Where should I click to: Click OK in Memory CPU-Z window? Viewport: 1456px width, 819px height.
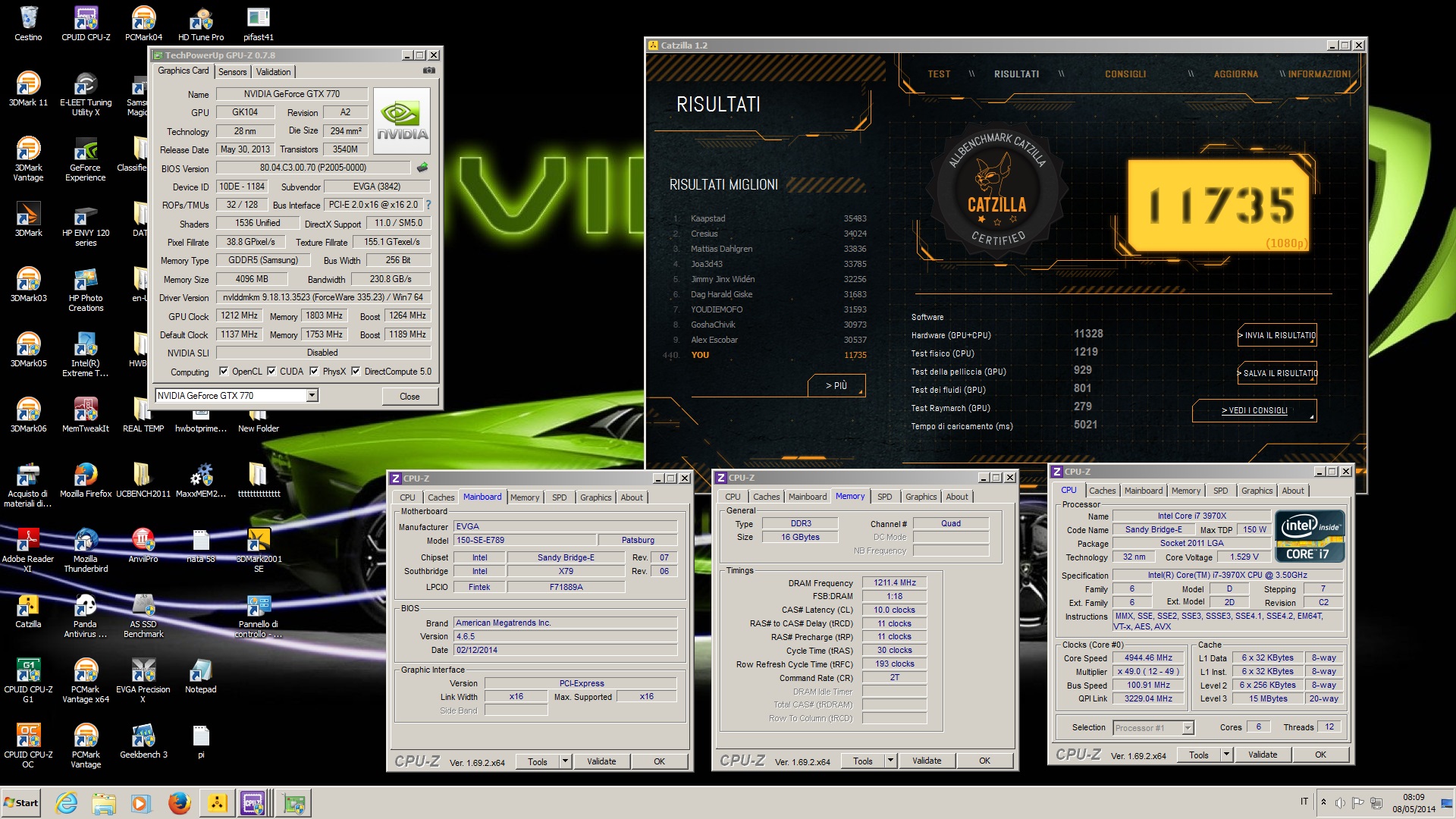(984, 761)
